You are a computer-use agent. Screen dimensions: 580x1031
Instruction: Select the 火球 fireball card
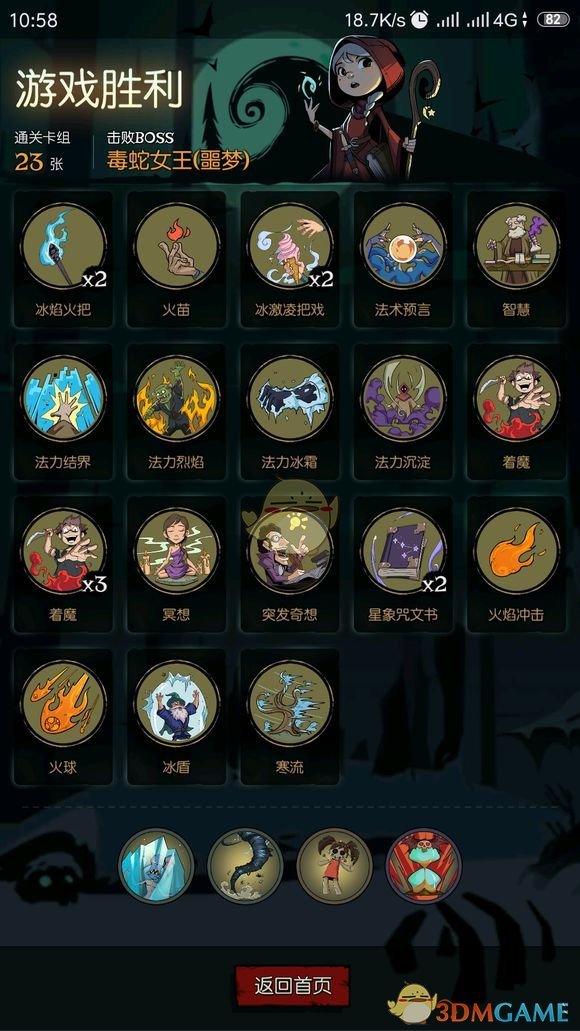point(63,717)
